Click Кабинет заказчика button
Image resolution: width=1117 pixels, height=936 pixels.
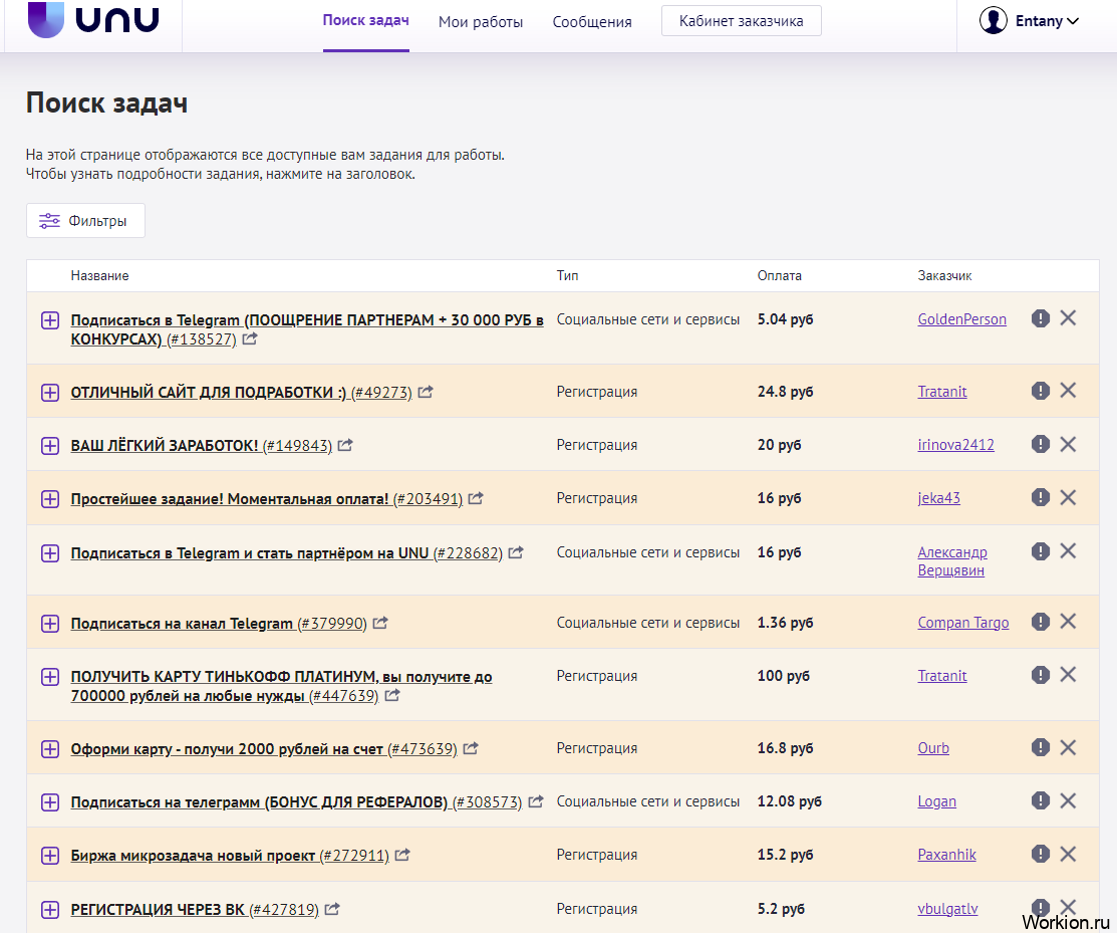click(741, 21)
